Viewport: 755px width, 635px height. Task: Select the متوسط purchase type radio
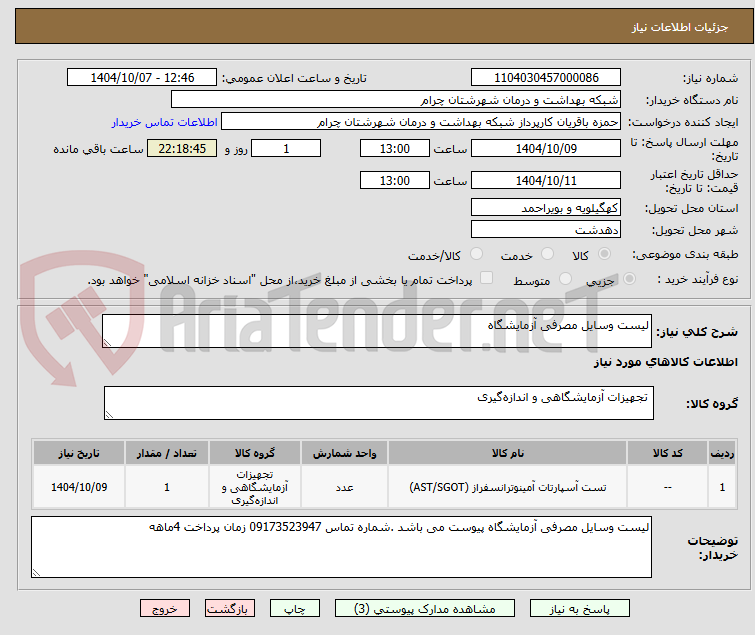click(565, 279)
